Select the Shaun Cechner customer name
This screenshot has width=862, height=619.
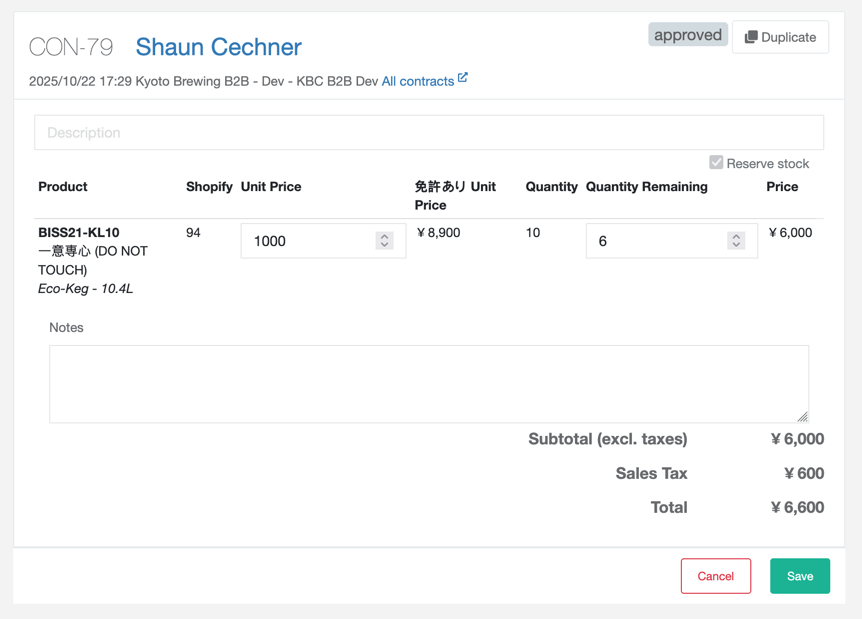pos(218,47)
